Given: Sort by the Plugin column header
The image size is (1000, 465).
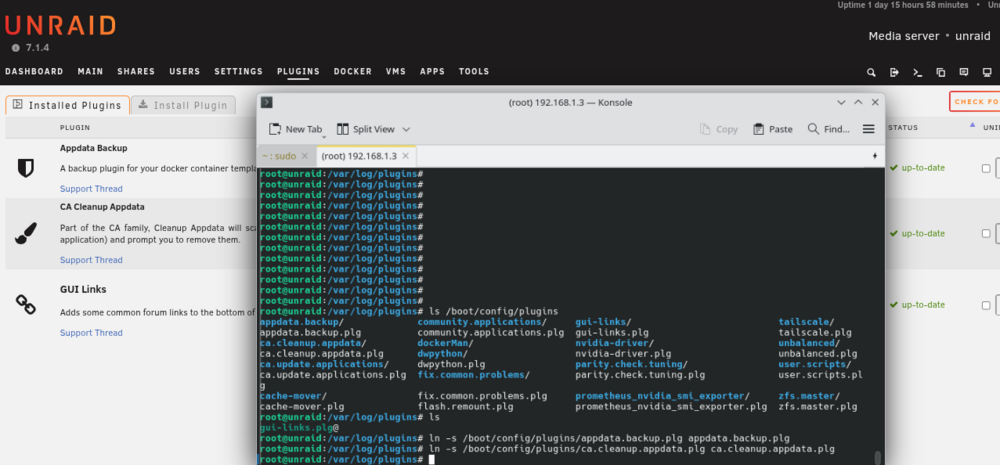Looking at the screenshot, I should tap(75, 128).
